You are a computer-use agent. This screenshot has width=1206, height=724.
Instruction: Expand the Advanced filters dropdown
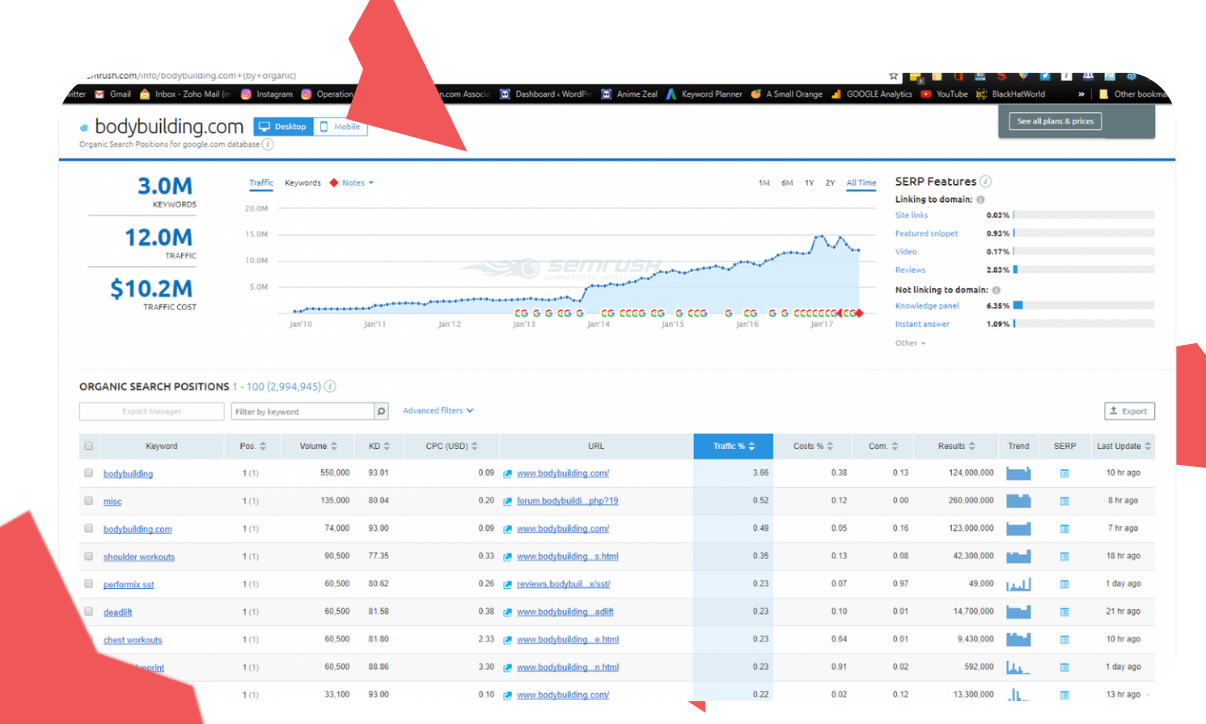438,411
